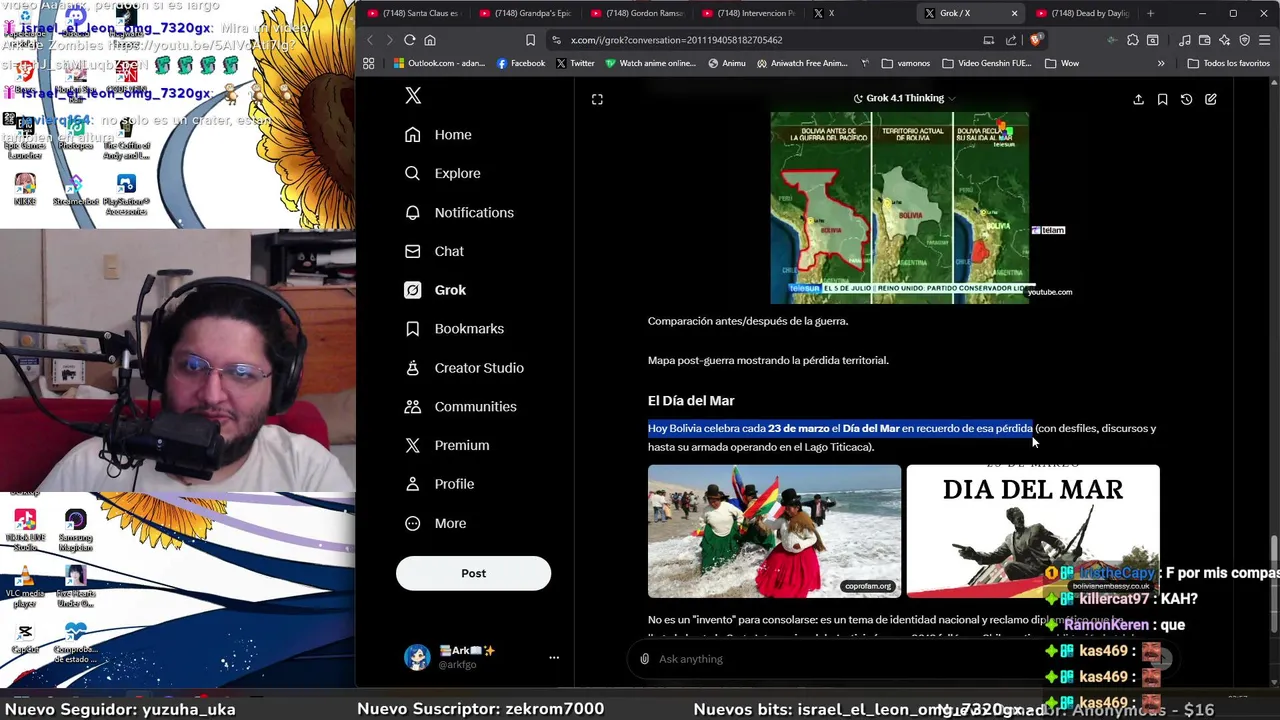This screenshot has width=1280, height=720.
Task: Open Notifications in the X sidebar
Action: tap(459, 212)
